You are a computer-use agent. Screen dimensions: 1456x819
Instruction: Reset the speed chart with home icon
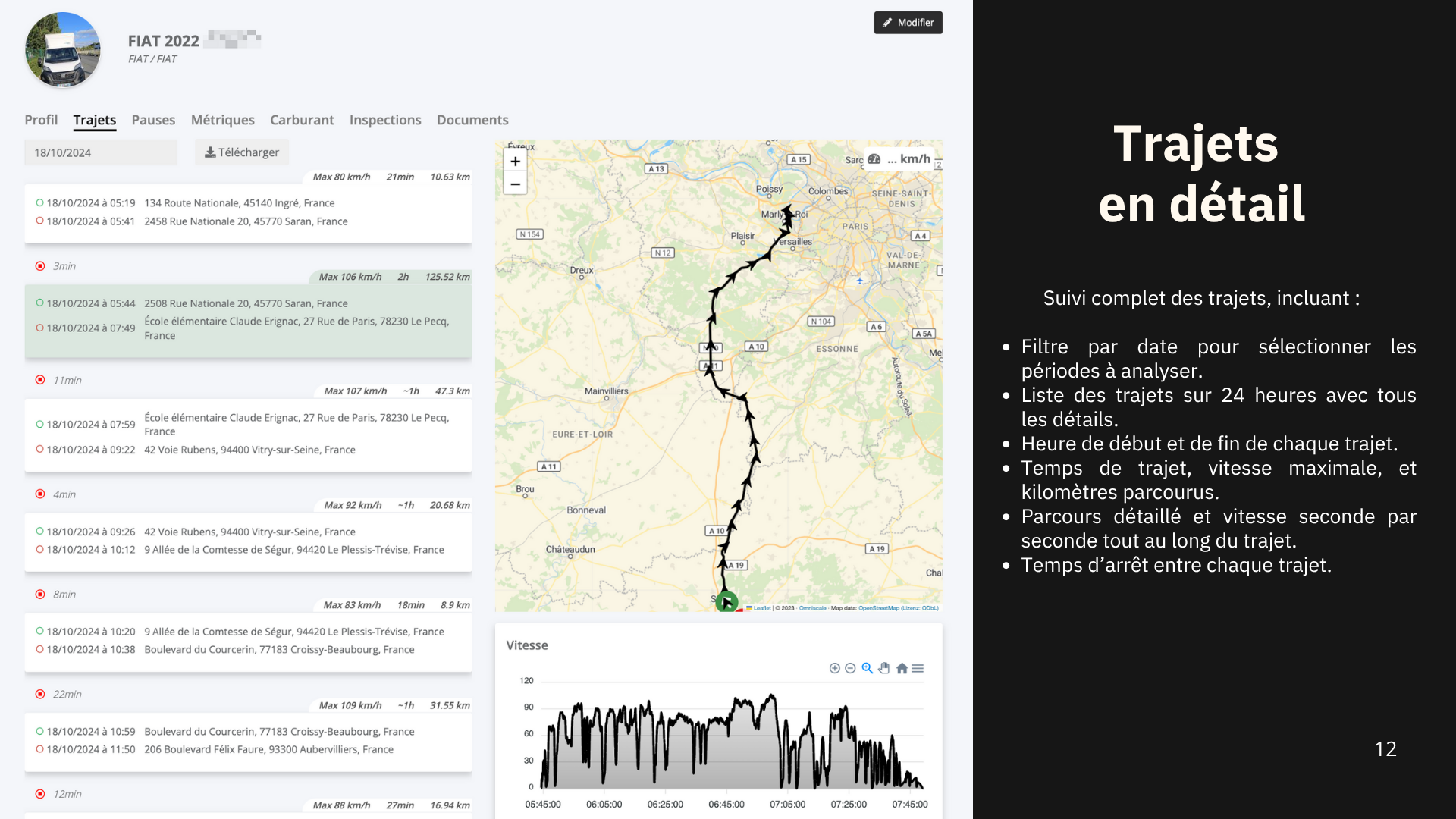pyautogui.click(x=901, y=668)
